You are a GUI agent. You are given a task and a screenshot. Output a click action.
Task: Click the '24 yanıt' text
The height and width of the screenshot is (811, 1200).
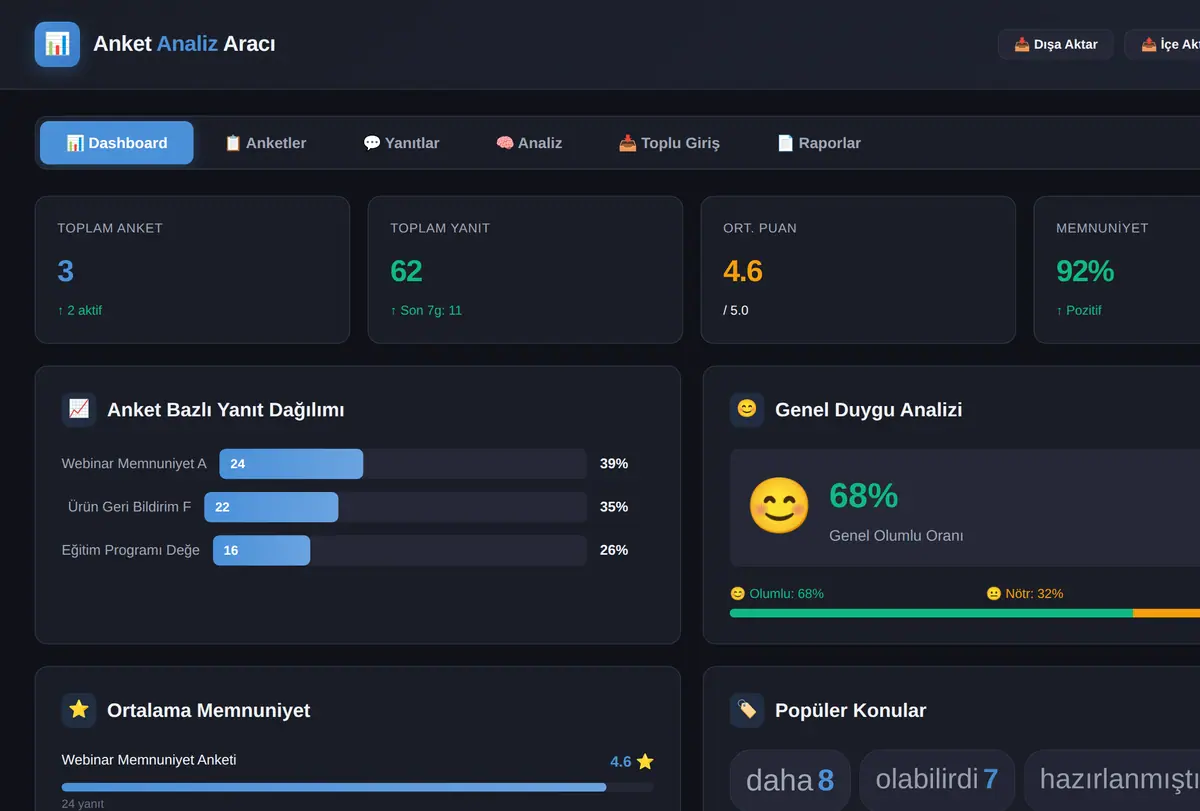coord(83,804)
